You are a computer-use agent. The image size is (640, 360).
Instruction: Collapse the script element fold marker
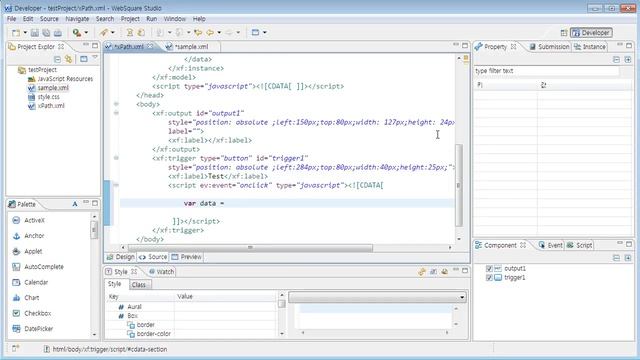pos(116,185)
